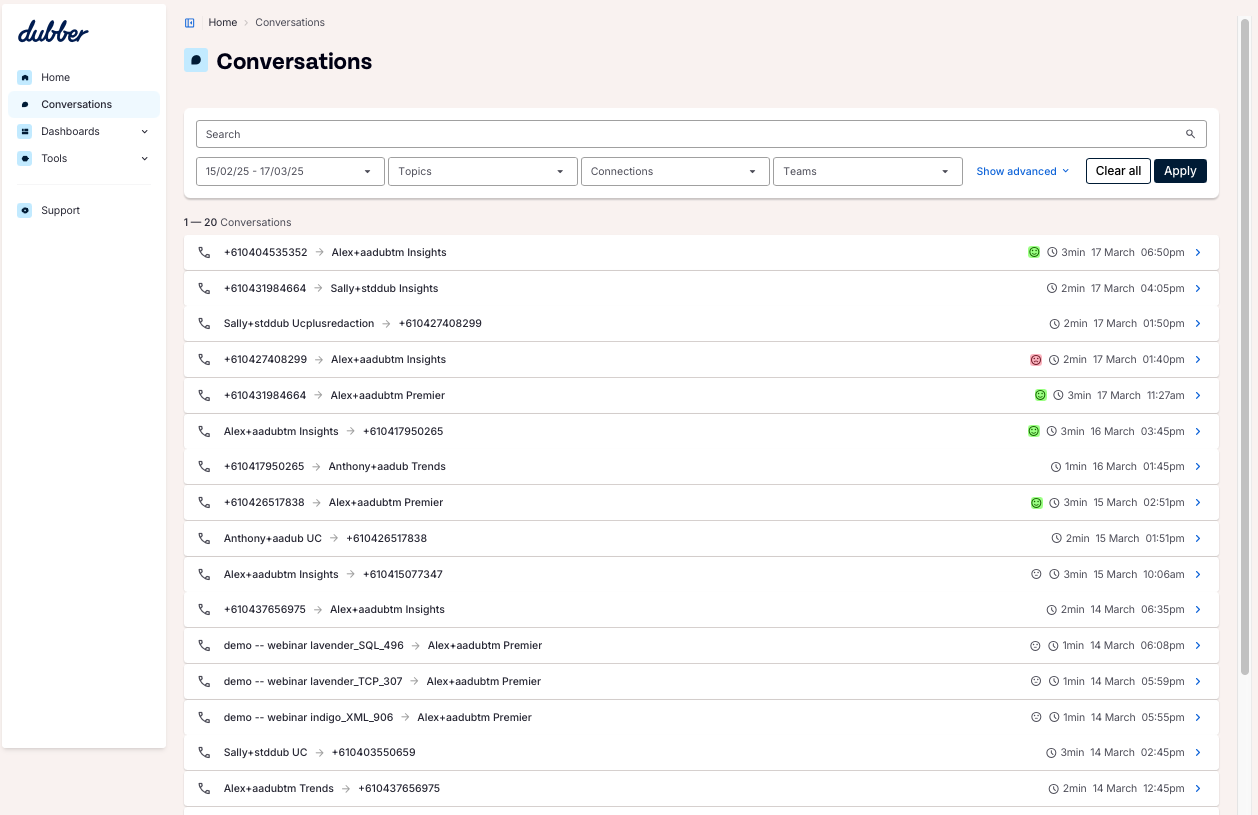Toggle the sidebar panel icon near breadcrumb
The width and height of the screenshot is (1258, 815).
click(190, 22)
